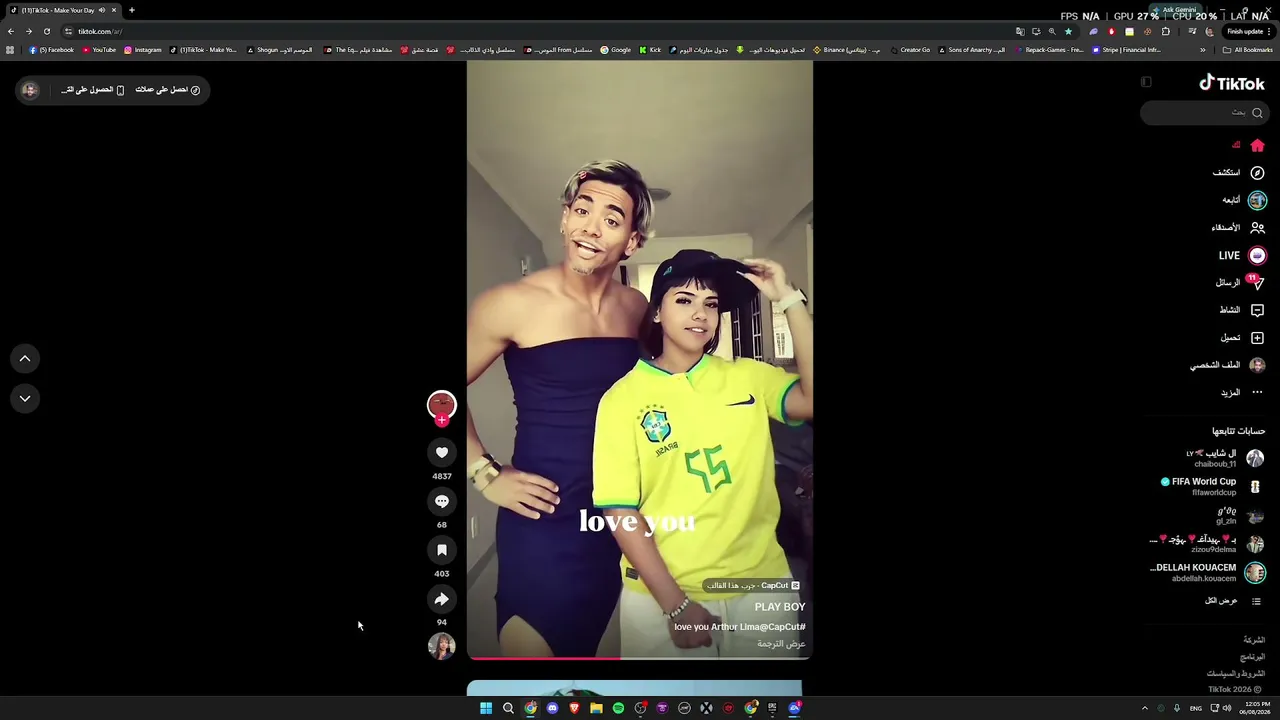The width and height of the screenshot is (1280, 720).
Task: Share the video using the arrow icon
Action: click(441, 599)
